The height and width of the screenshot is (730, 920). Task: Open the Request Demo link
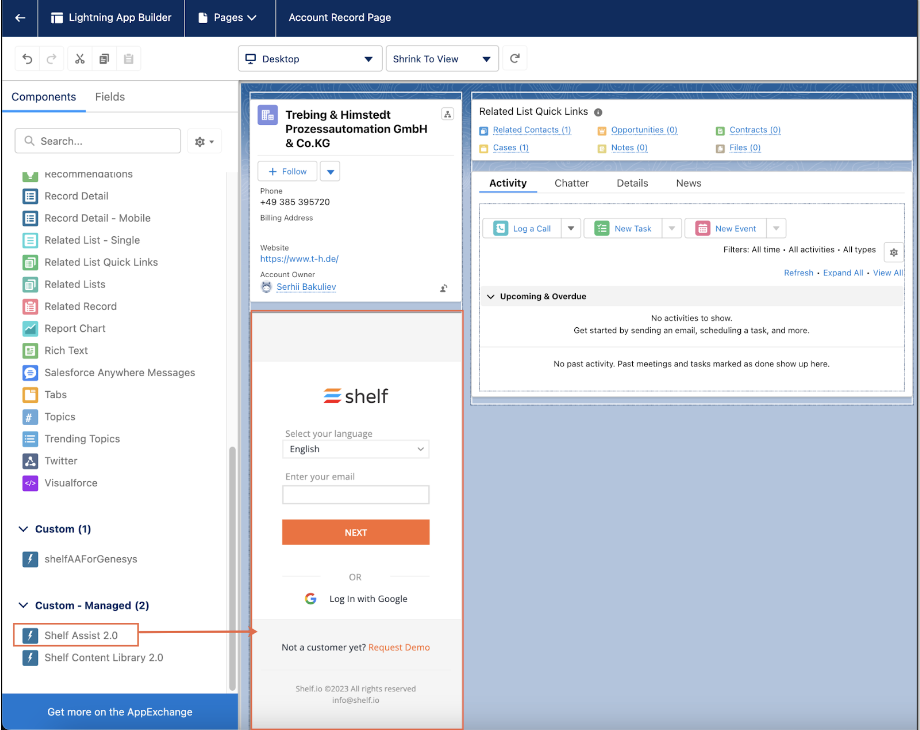pyautogui.click(x=399, y=647)
